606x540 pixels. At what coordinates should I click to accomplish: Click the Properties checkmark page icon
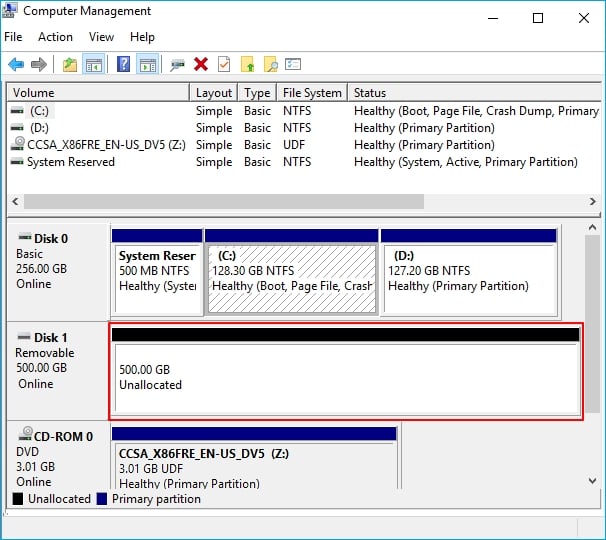[x=224, y=64]
